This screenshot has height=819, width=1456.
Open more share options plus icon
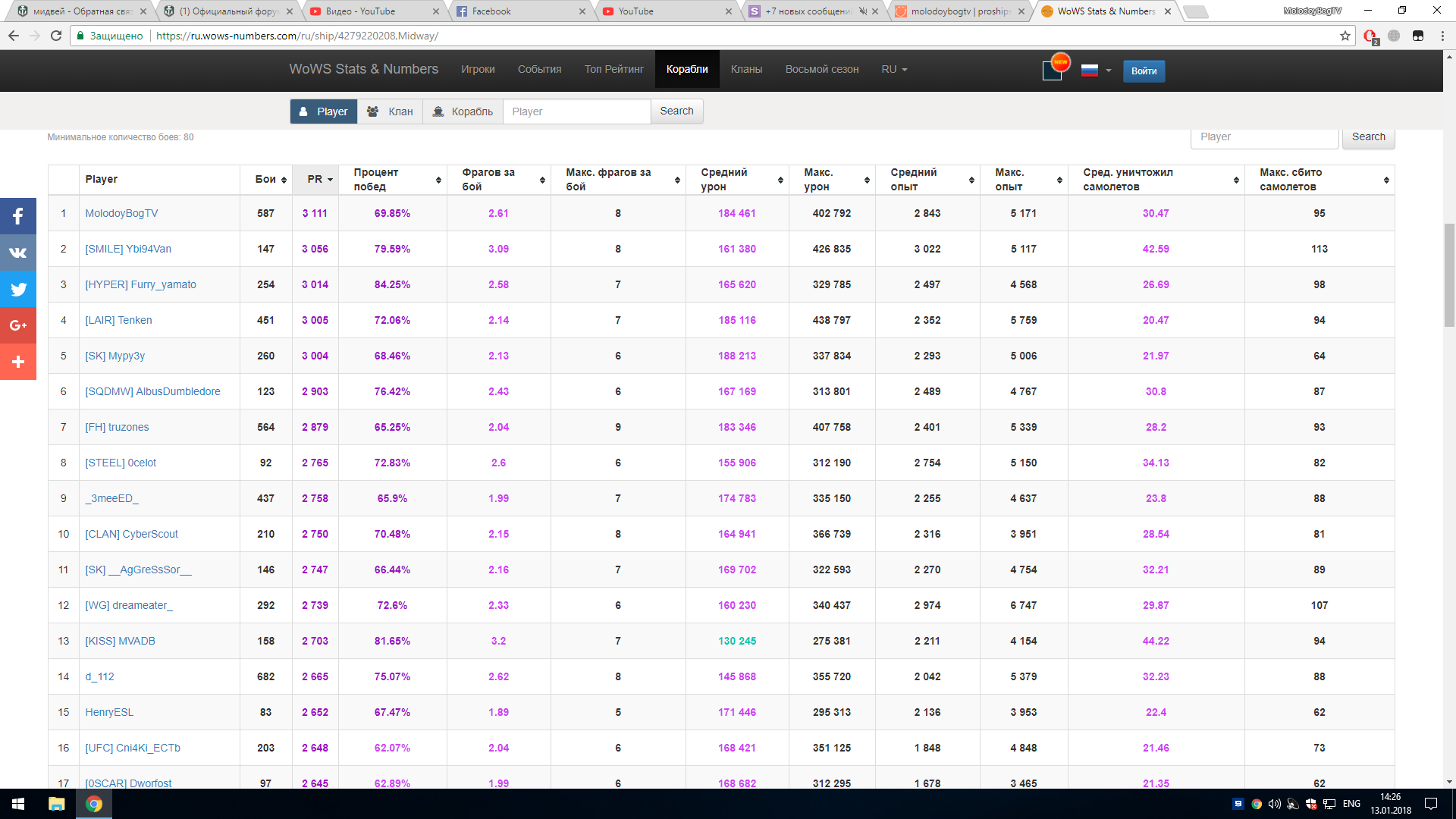tap(18, 362)
